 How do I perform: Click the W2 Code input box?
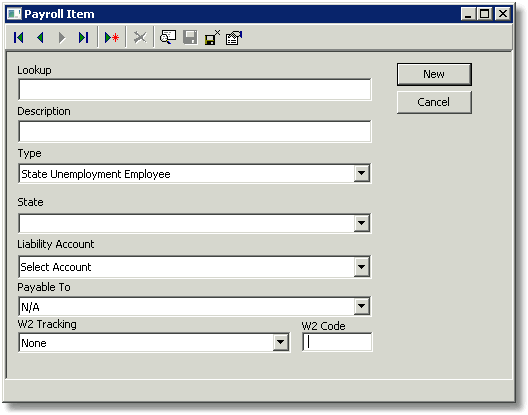337,342
